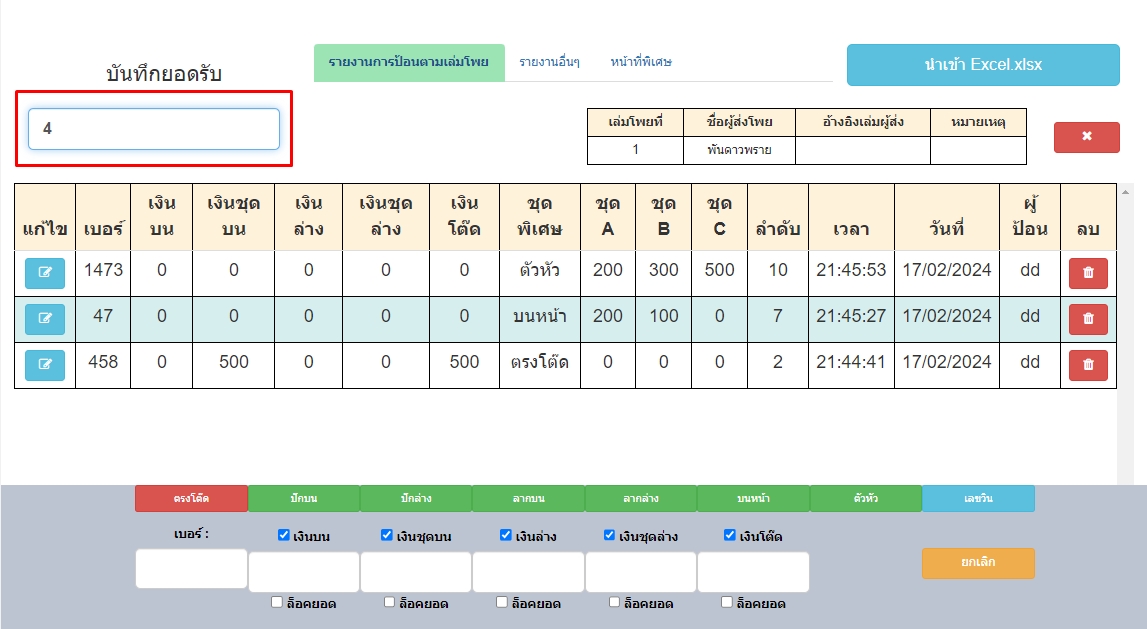This screenshot has width=1147, height=629.
Task: Click the red X close button
Action: (x=1086, y=137)
